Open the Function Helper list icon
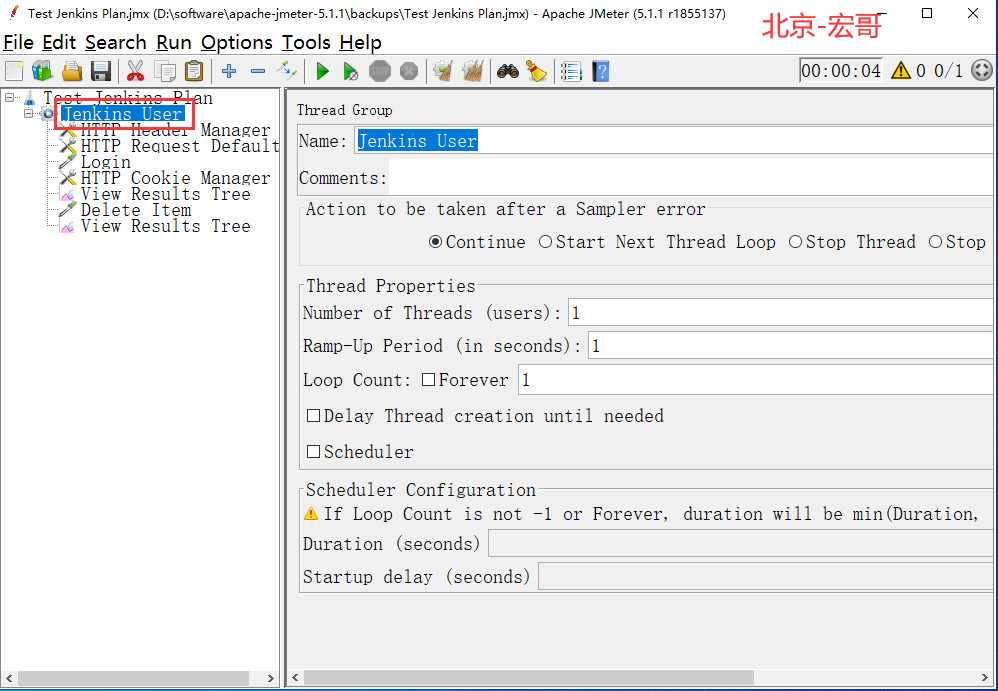The height and width of the screenshot is (691, 998). click(572, 71)
